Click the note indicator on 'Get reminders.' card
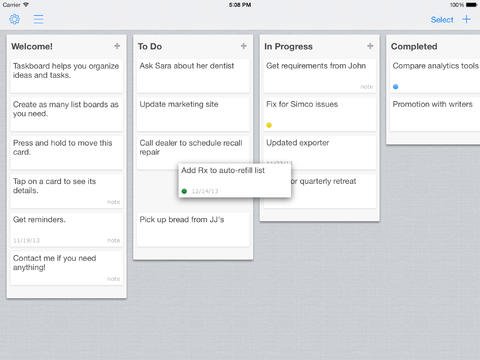 (x=114, y=240)
